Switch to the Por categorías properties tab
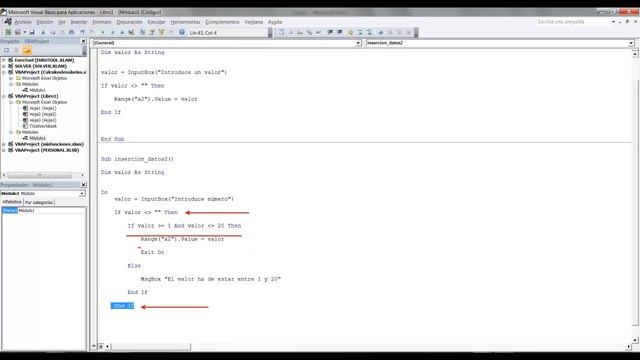 pos(39,202)
